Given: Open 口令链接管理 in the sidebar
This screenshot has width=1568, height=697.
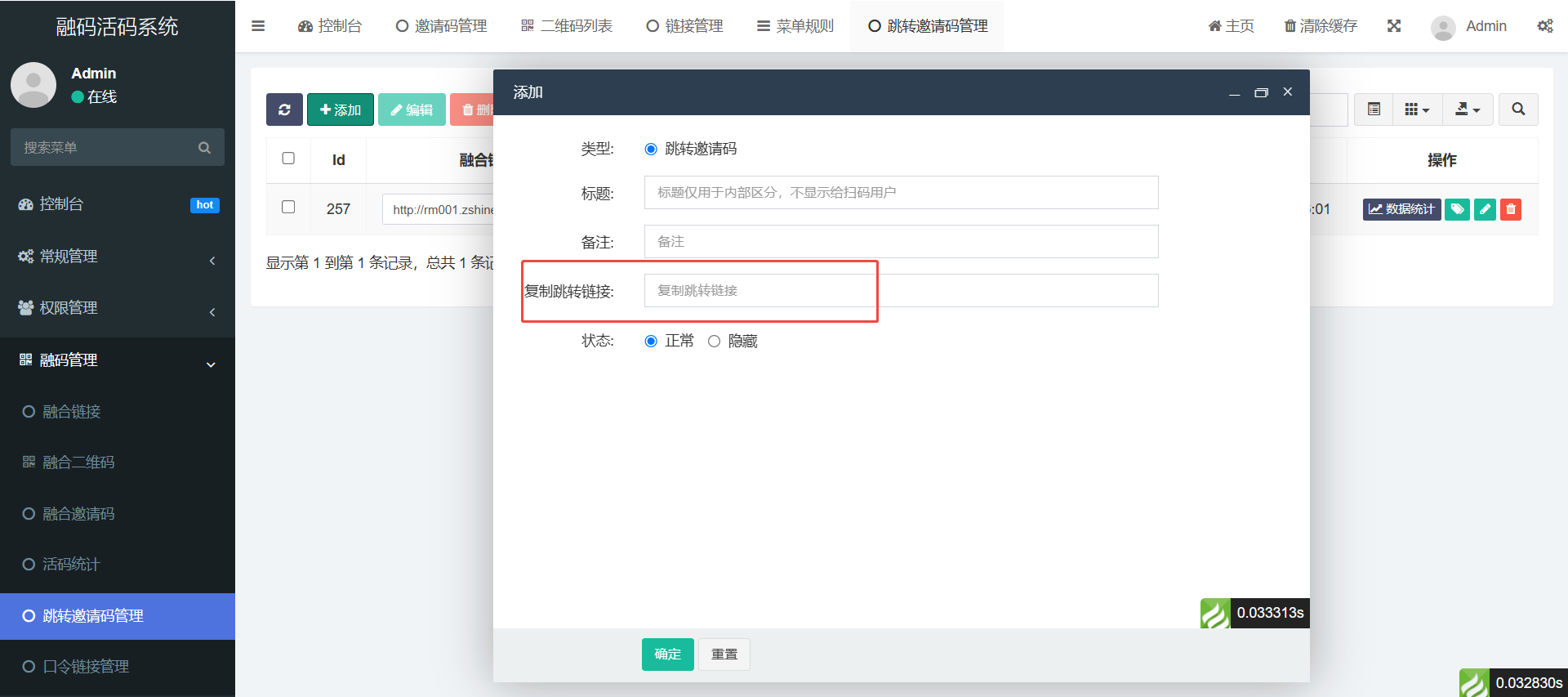Looking at the screenshot, I should 118,667.
